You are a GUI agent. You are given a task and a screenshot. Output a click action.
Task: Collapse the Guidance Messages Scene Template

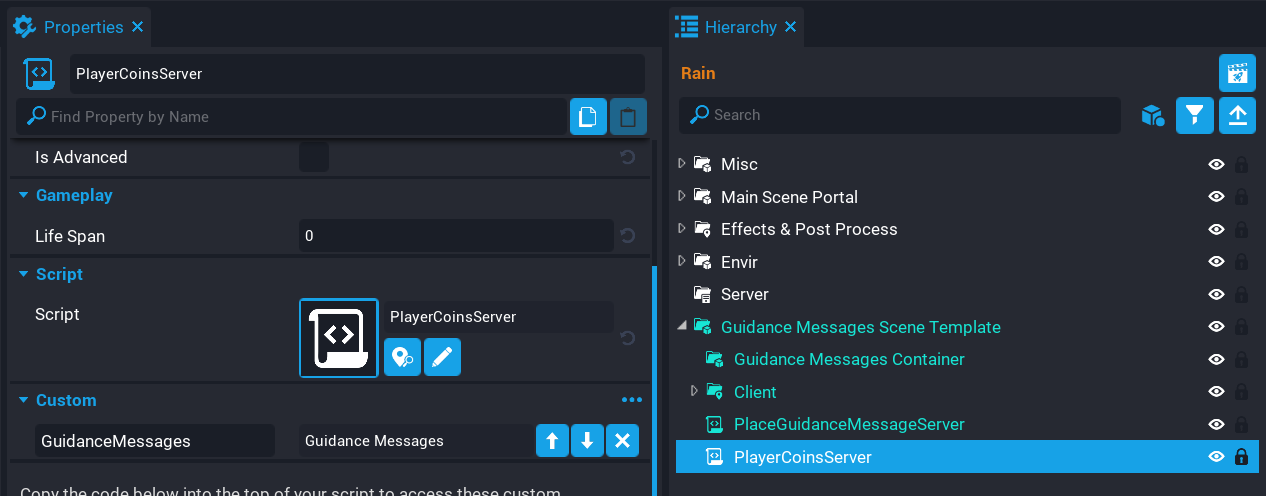click(x=682, y=327)
